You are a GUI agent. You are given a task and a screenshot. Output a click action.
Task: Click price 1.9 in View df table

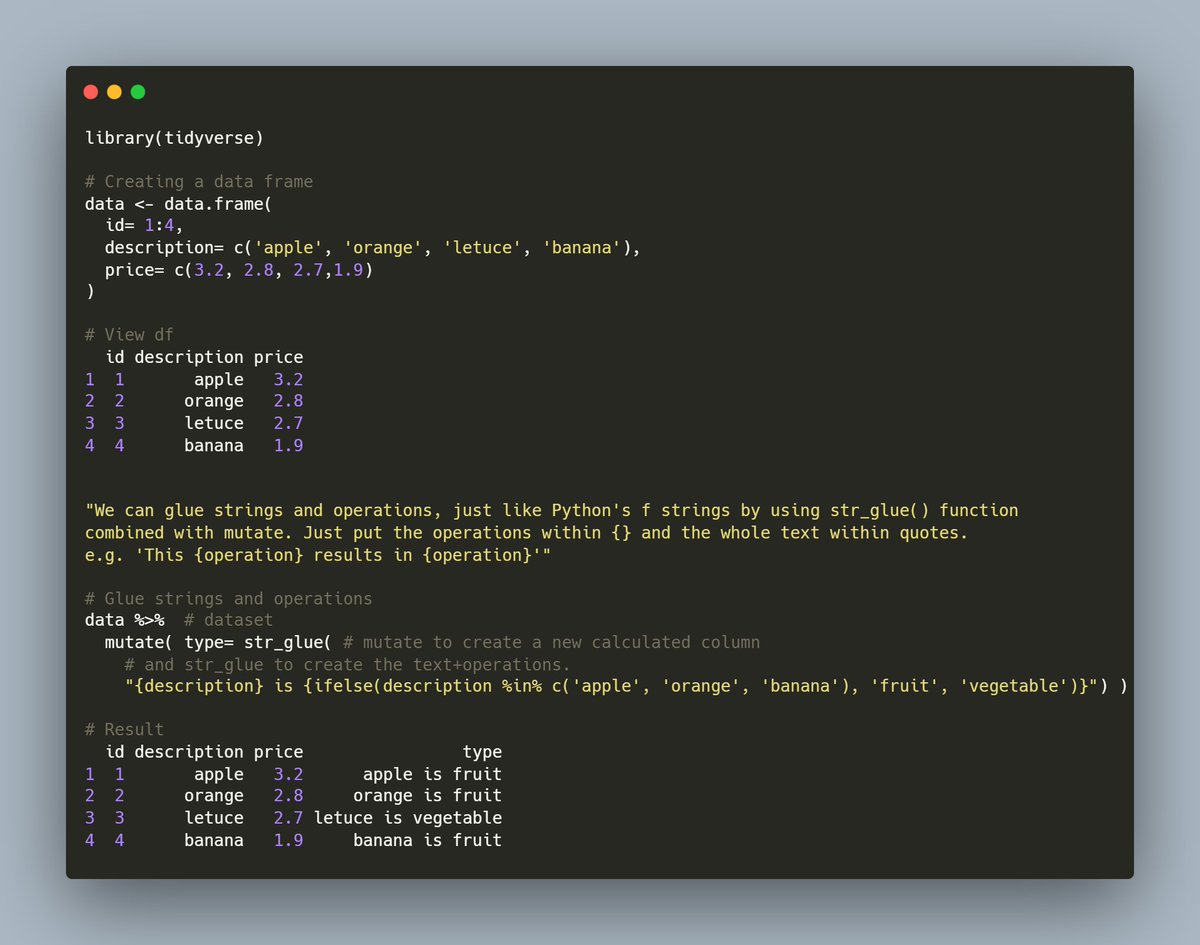(288, 445)
